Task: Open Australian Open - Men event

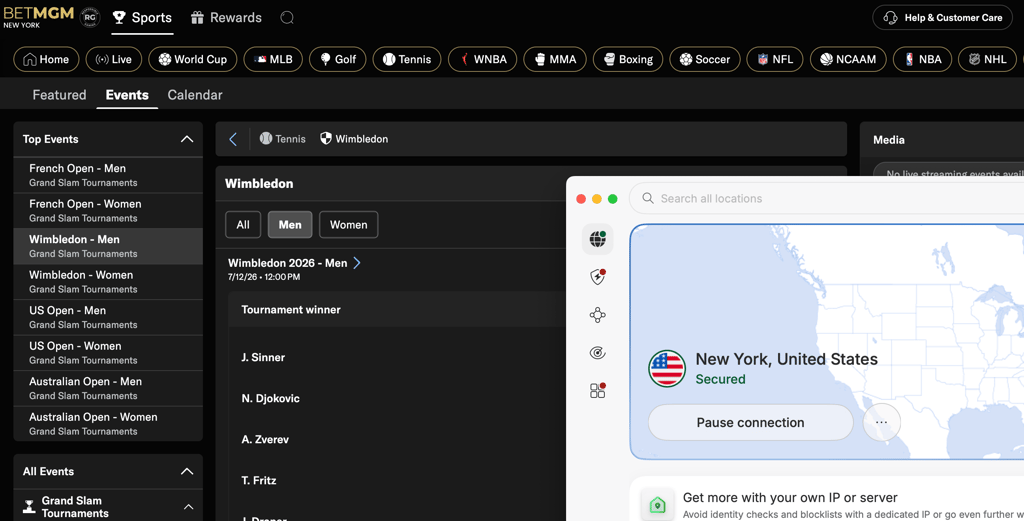Action: [108, 388]
